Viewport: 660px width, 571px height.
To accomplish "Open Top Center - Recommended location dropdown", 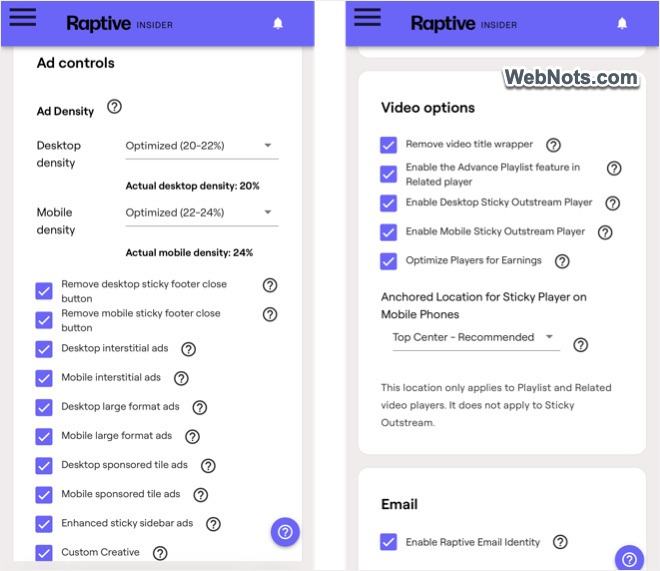I will pos(476,338).
